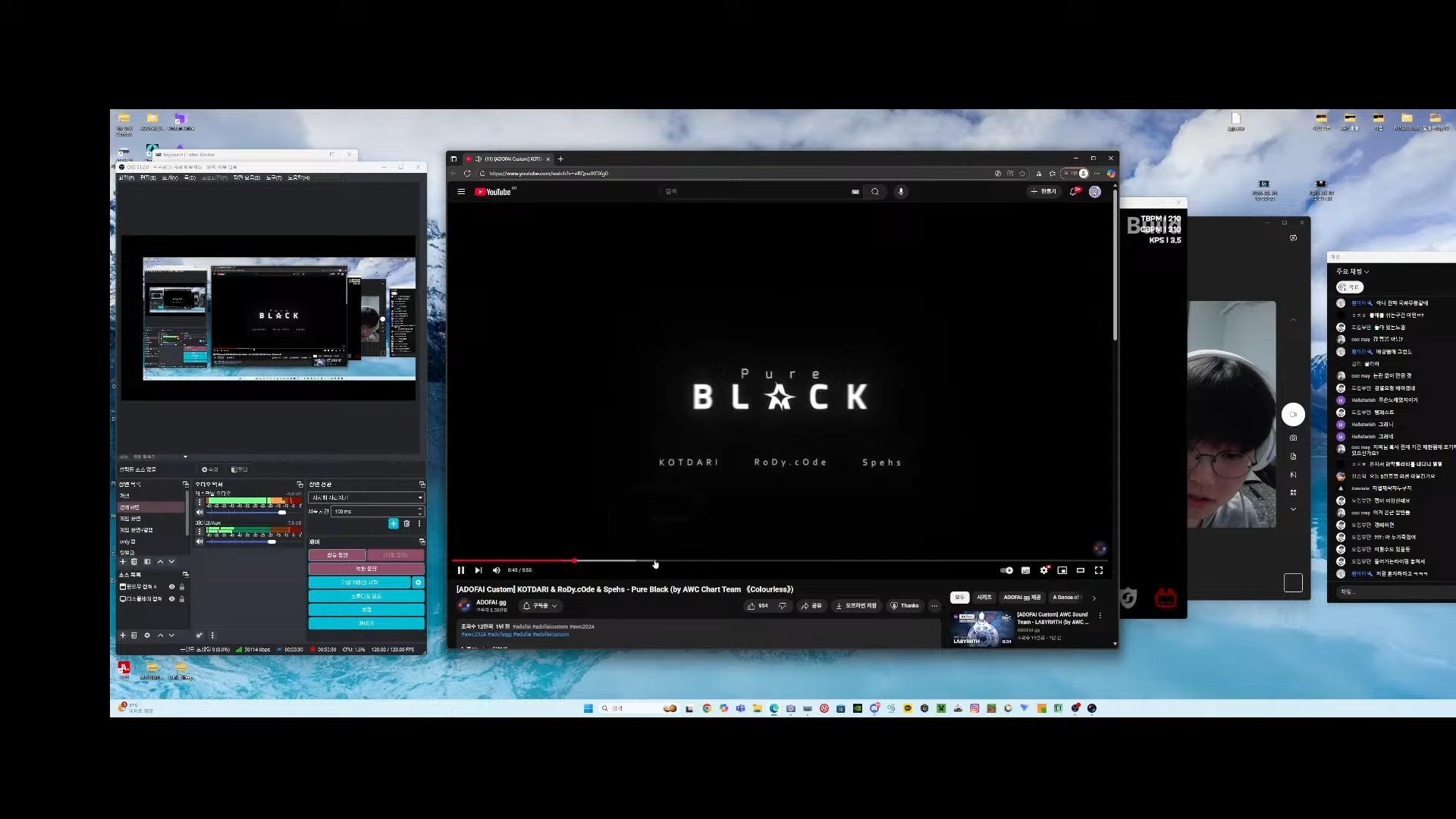Open the browser Copilot sidebar icon
This screenshot has height=819, width=1456.
(1110, 174)
